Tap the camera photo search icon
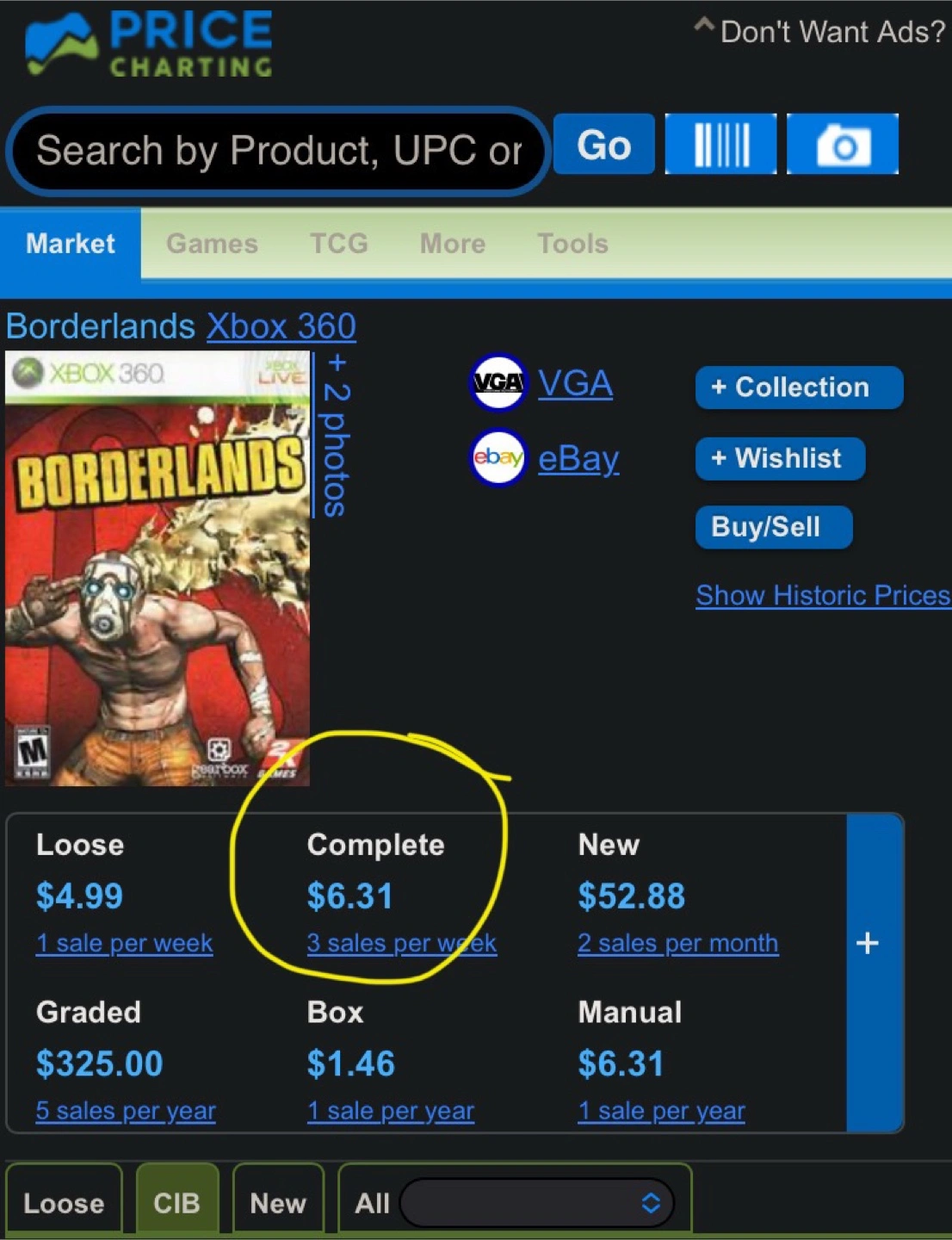This screenshot has height=1240, width=952. (842, 144)
